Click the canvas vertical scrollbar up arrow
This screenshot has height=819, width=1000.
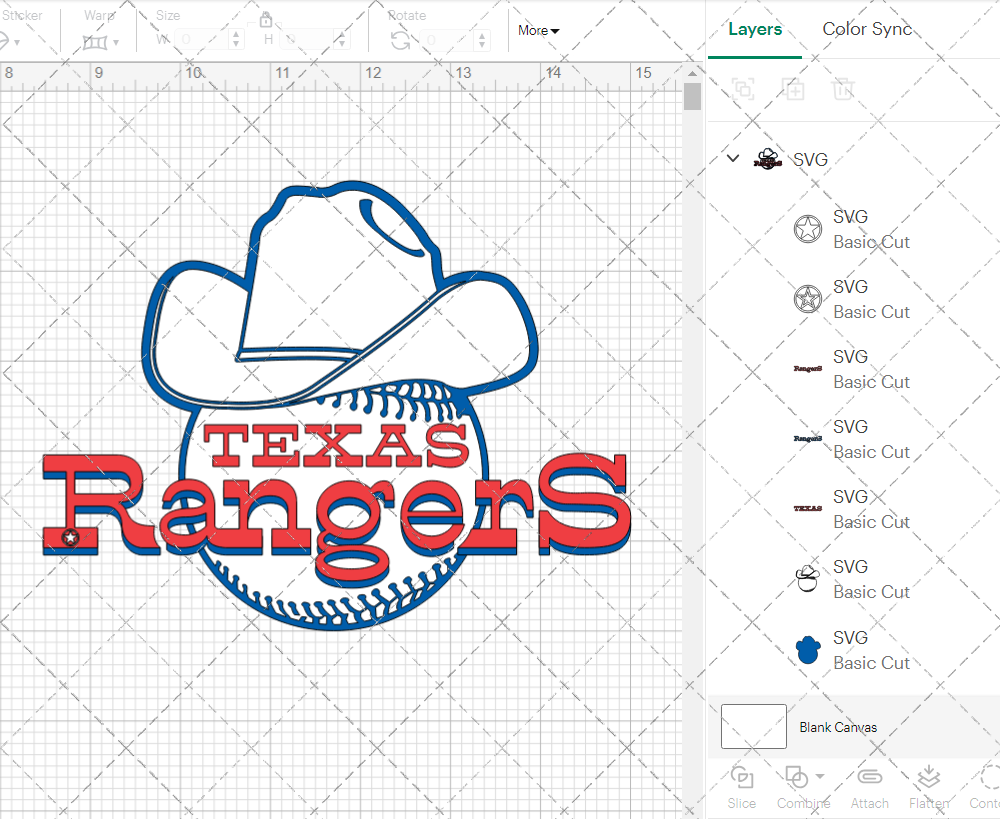point(692,73)
